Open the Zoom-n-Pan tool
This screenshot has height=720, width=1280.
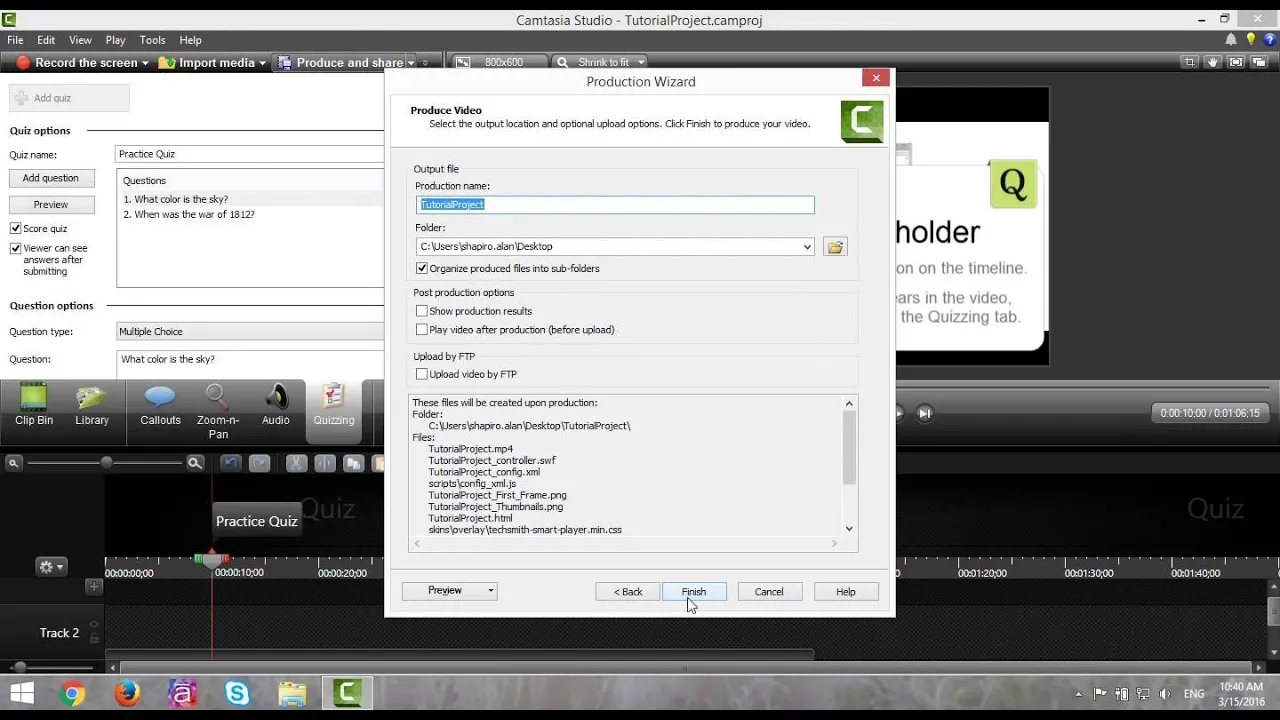[218, 411]
